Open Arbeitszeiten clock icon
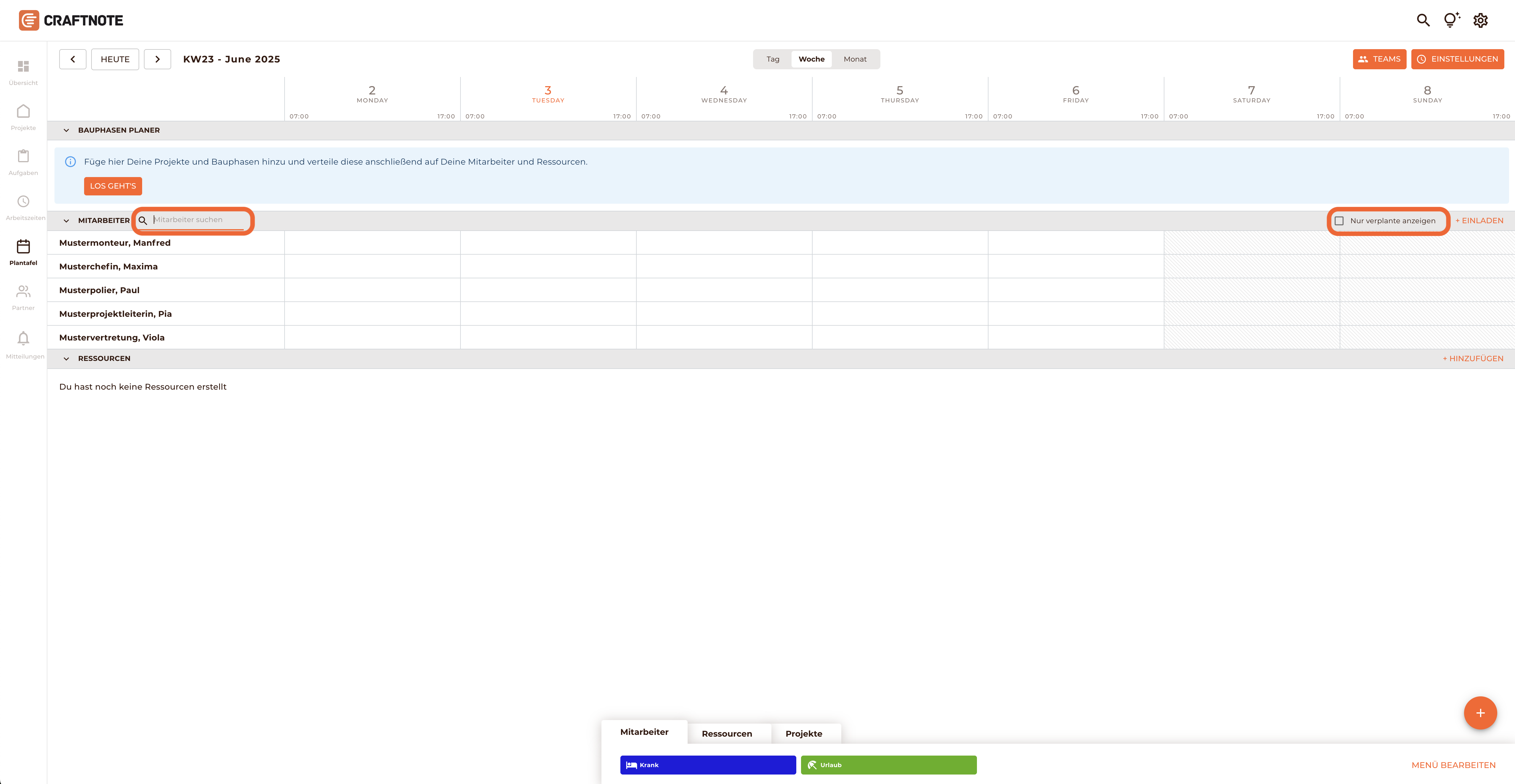 23,202
